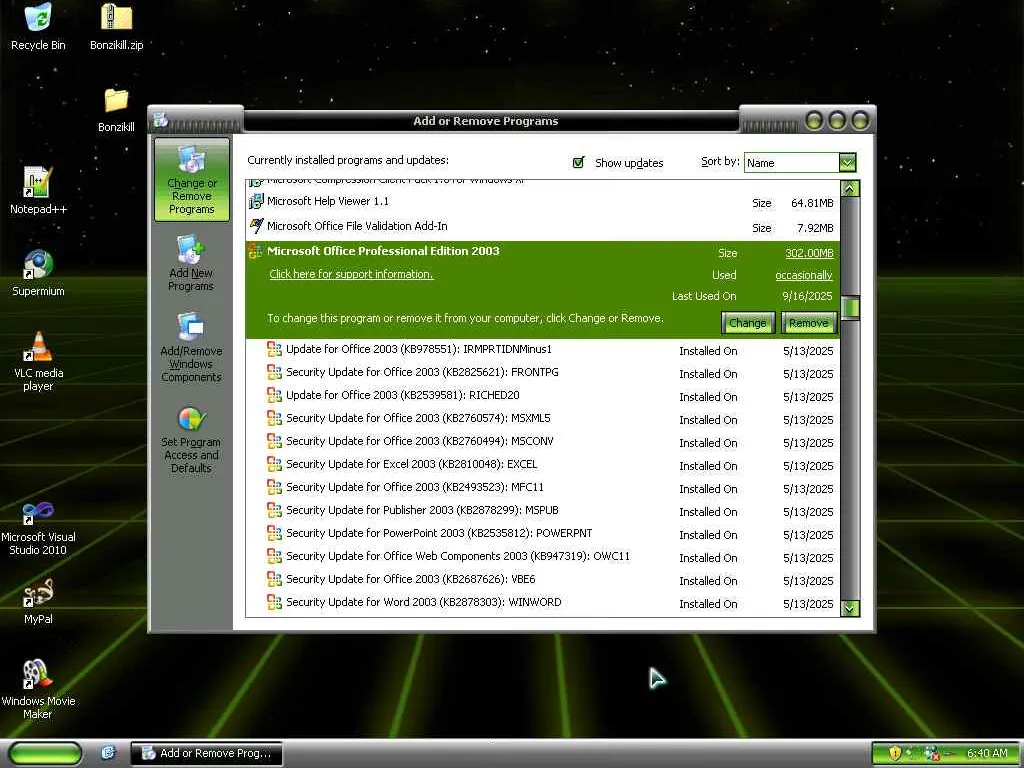Viewport: 1024px width, 768px height.
Task: Open Set Program Access and Defaults
Action: point(191,440)
